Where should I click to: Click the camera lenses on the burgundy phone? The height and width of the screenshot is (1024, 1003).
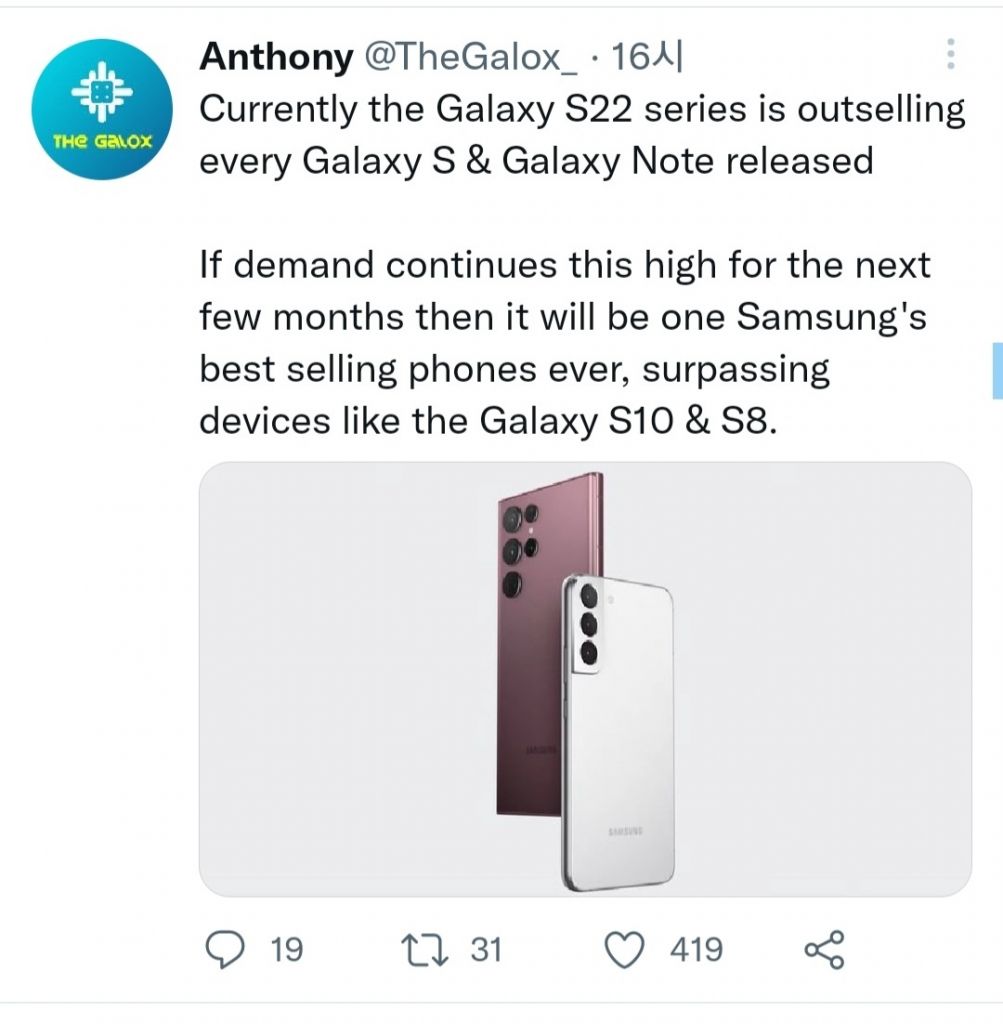518,550
